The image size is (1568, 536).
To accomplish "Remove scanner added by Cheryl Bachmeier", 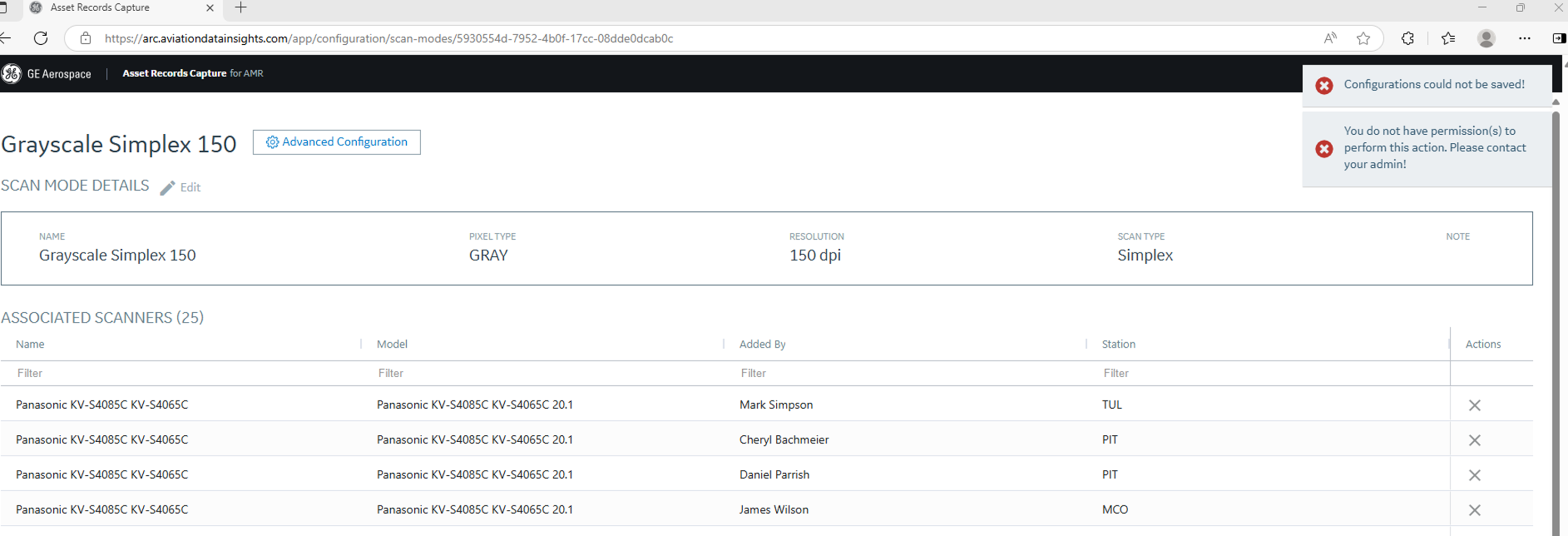I will coord(1474,441).
